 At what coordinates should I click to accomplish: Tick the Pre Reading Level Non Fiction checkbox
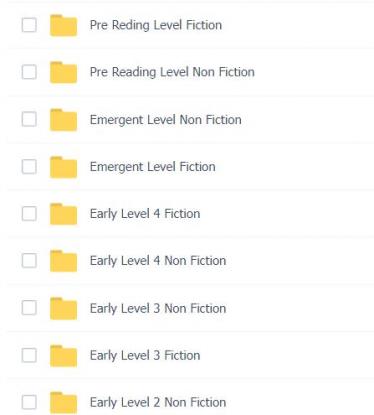tap(29, 72)
